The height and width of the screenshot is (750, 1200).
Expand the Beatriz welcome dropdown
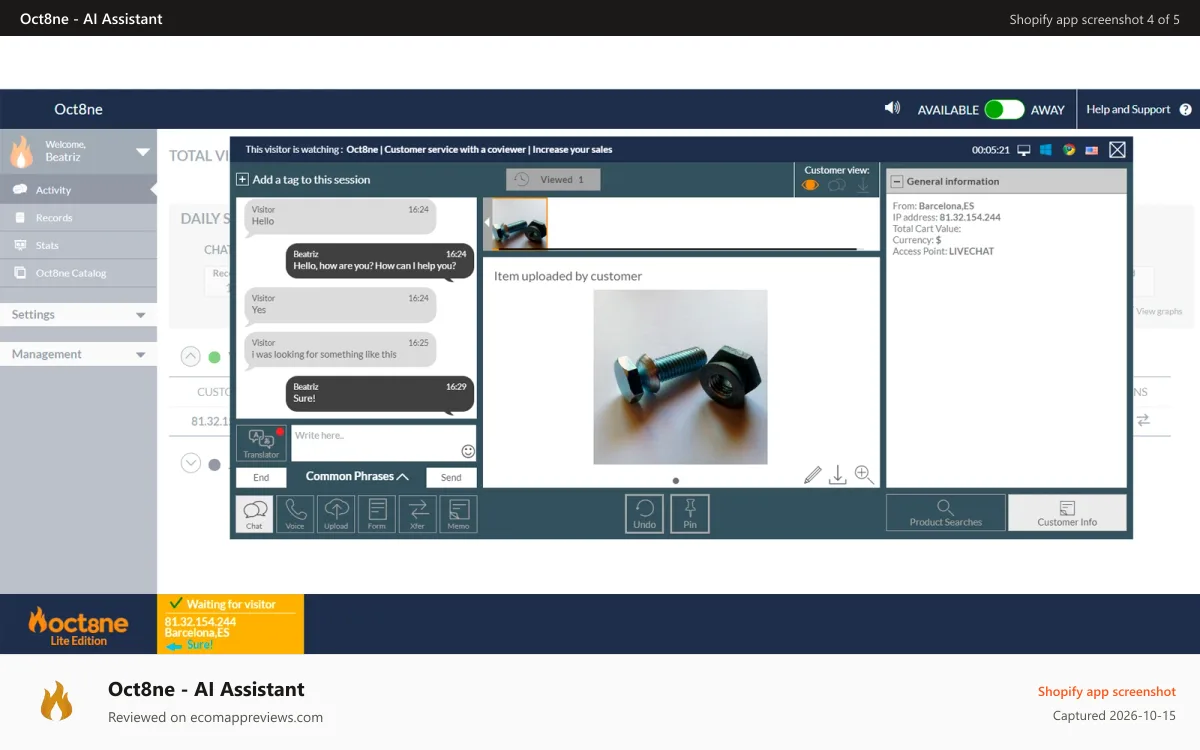(x=142, y=152)
